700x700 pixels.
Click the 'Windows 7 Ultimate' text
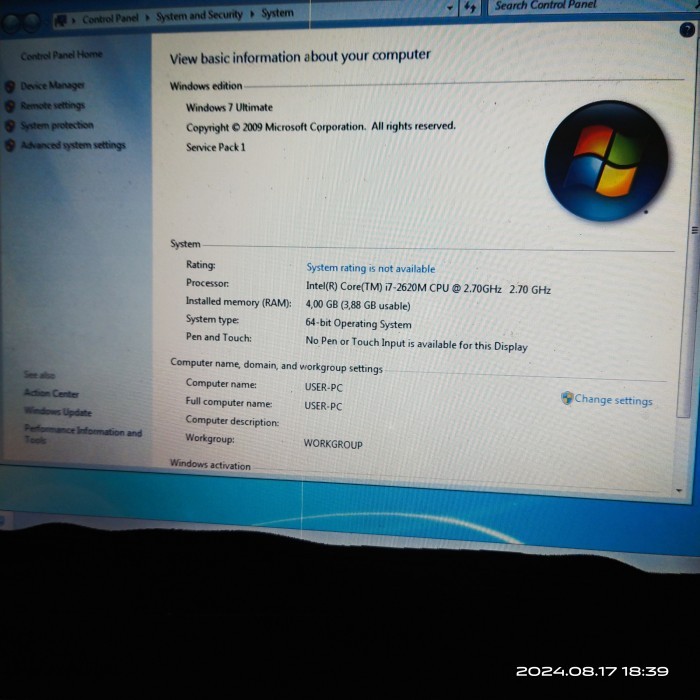tap(229, 108)
